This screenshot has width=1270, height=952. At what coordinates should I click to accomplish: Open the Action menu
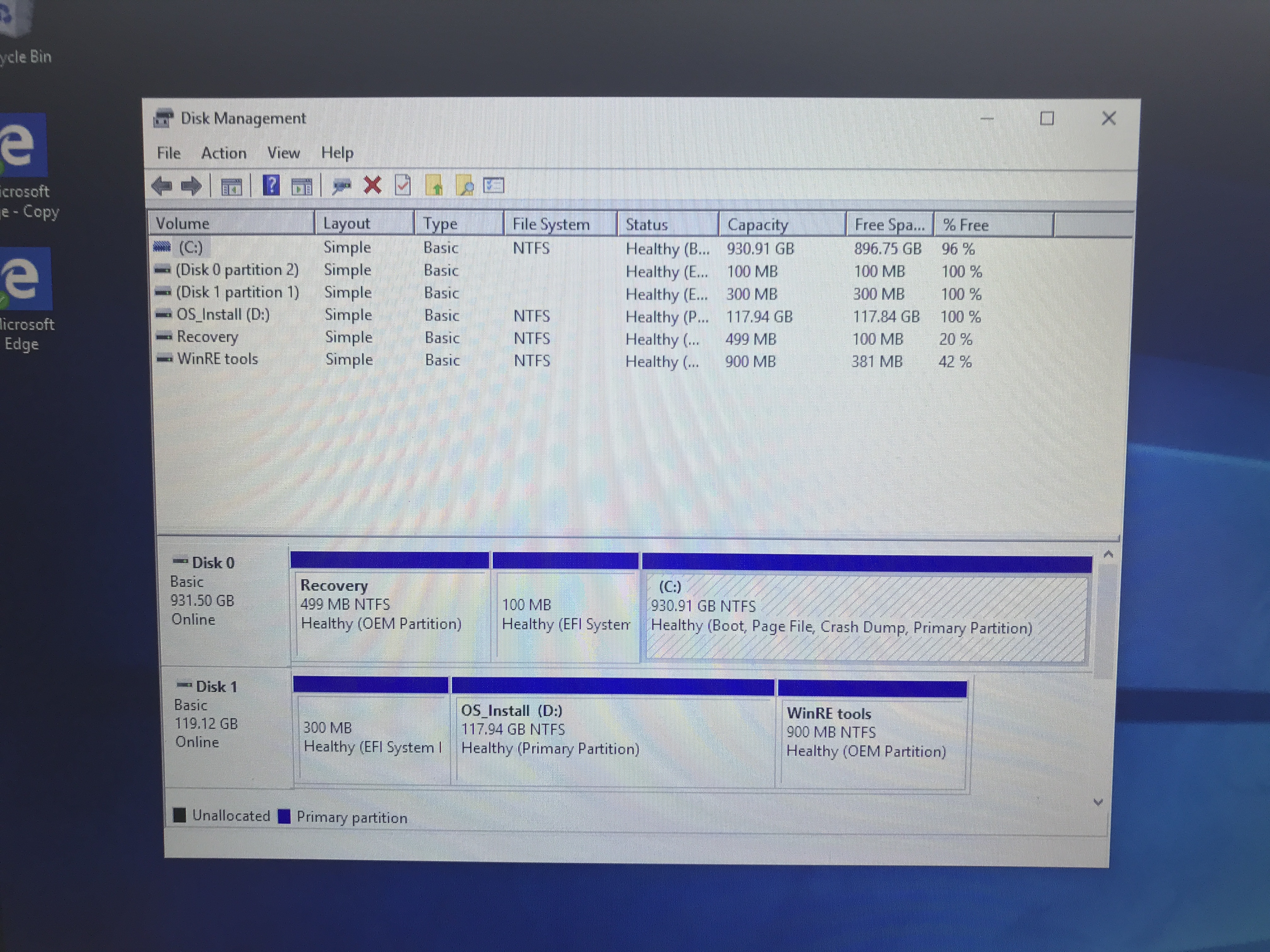[x=223, y=153]
